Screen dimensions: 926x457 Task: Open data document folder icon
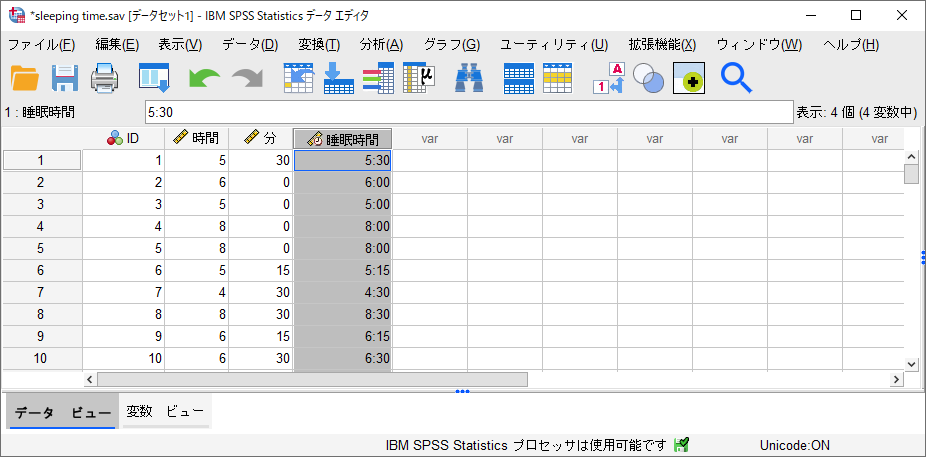[x=25, y=79]
